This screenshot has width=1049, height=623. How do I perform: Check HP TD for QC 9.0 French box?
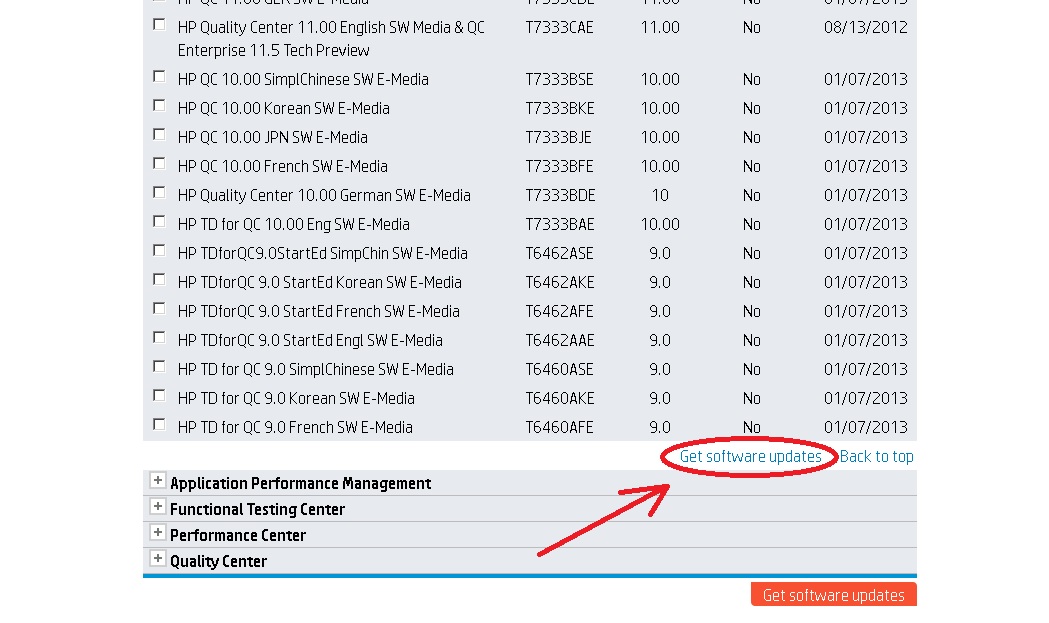point(159,424)
